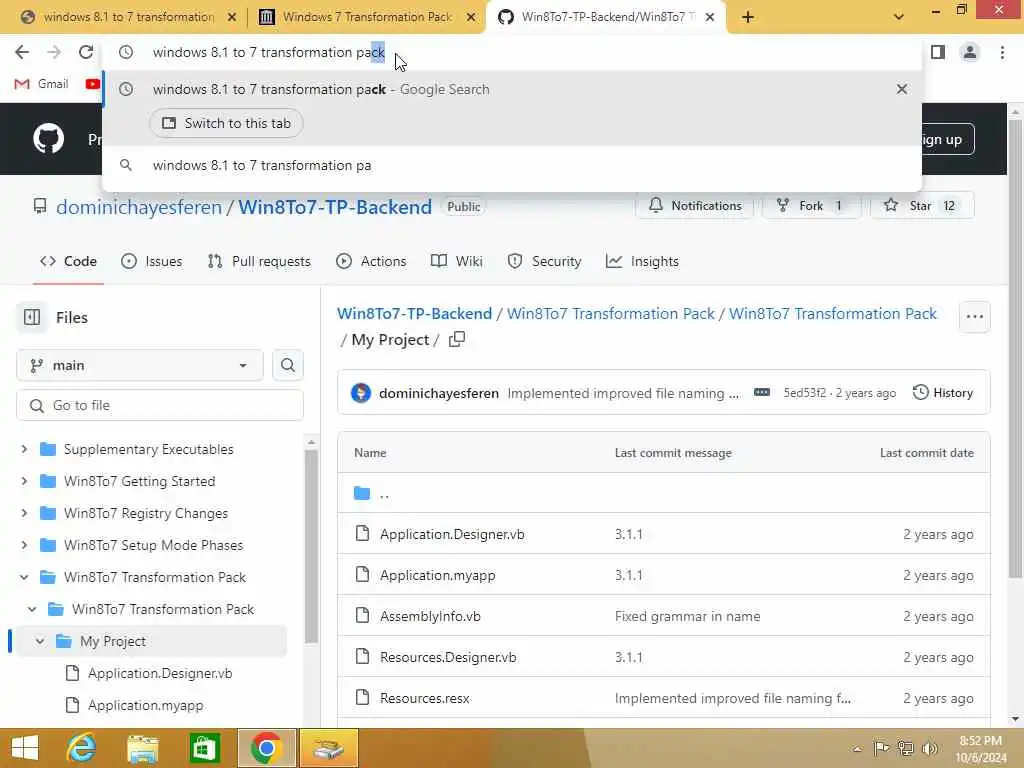The width and height of the screenshot is (1024, 768).
Task: Open a new browser tab
Action: pos(748,17)
